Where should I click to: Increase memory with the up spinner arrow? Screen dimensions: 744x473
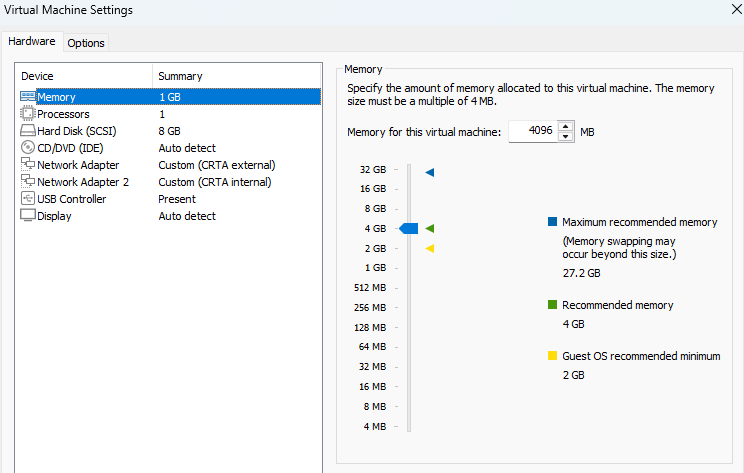[x=566, y=127]
